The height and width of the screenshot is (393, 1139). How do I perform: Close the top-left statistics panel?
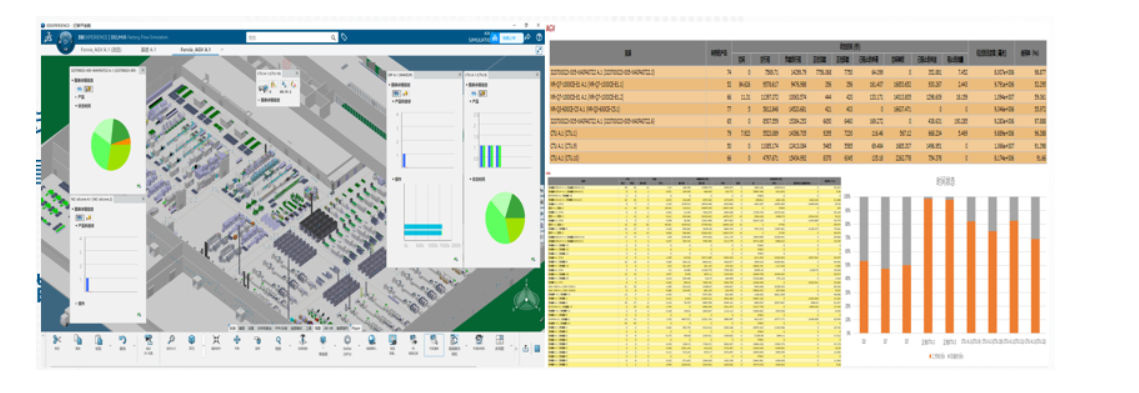[x=142, y=71]
